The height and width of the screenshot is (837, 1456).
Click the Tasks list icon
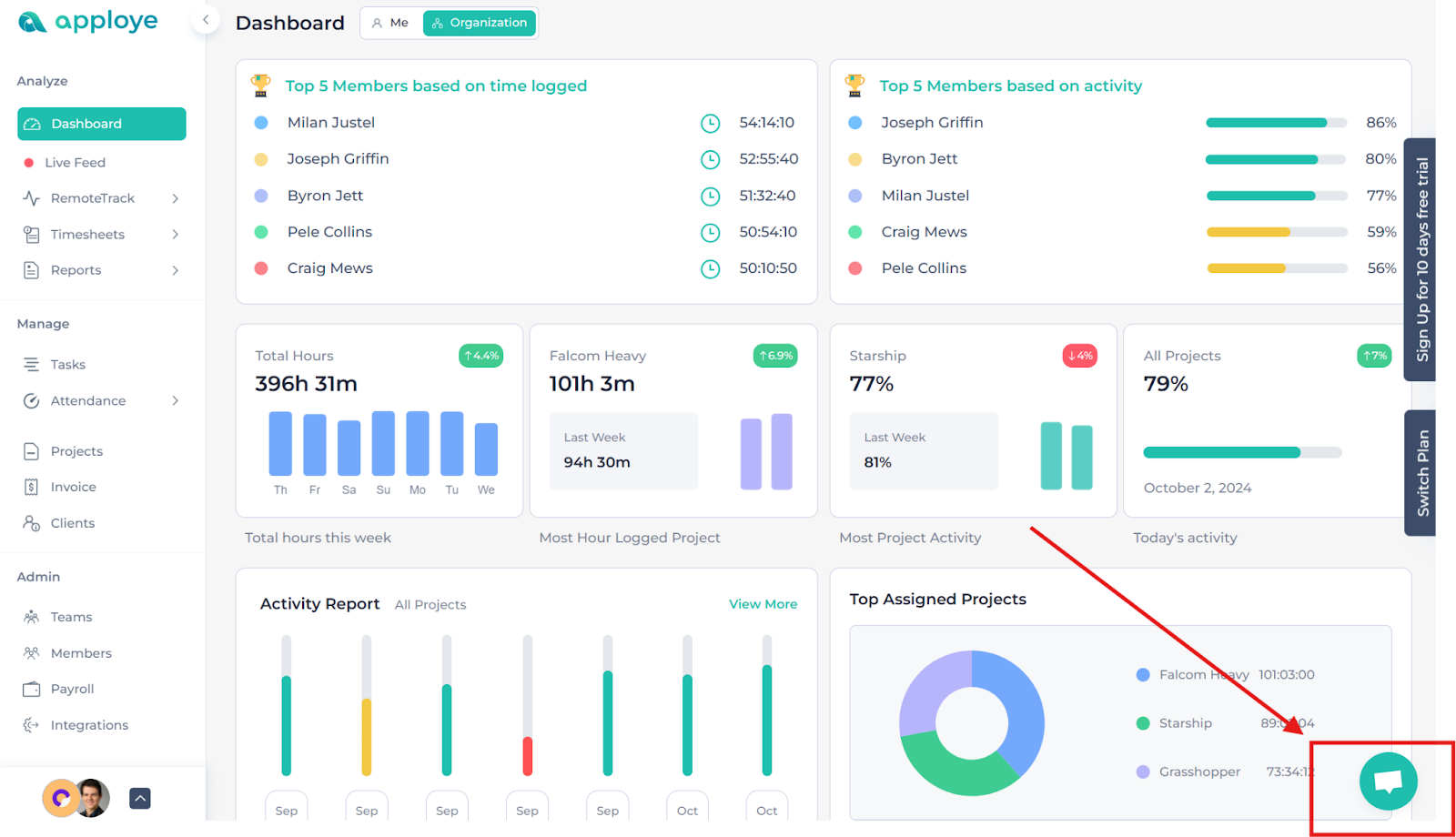point(31,365)
